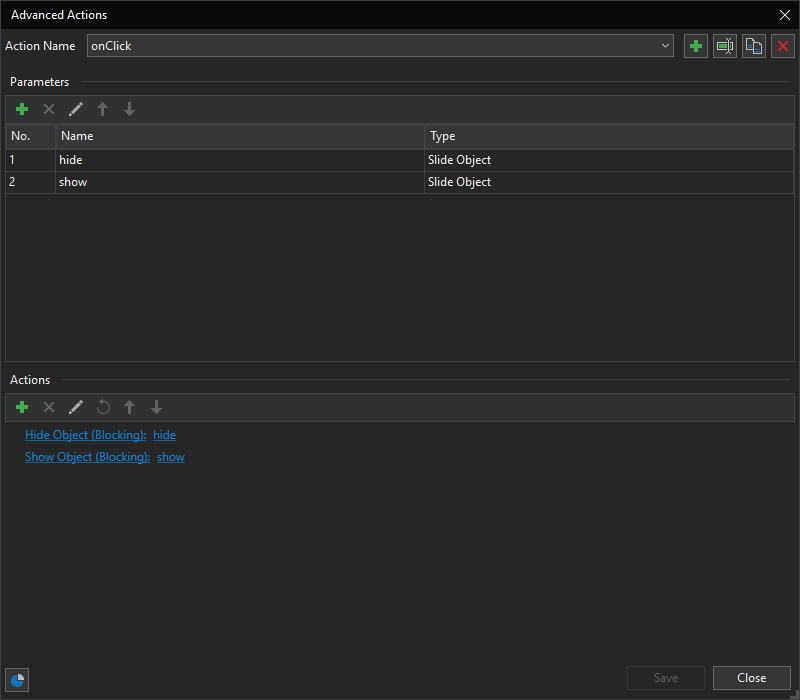Move action step down
Screen dimensions: 800x700
click(x=156, y=407)
